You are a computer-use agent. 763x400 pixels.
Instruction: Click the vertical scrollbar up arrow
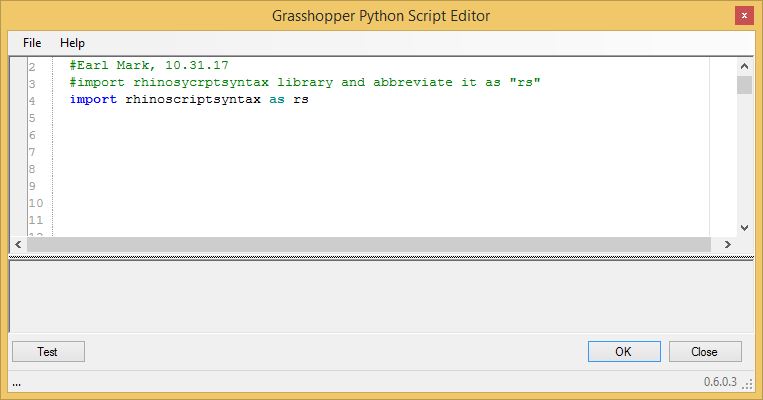pyautogui.click(x=744, y=66)
